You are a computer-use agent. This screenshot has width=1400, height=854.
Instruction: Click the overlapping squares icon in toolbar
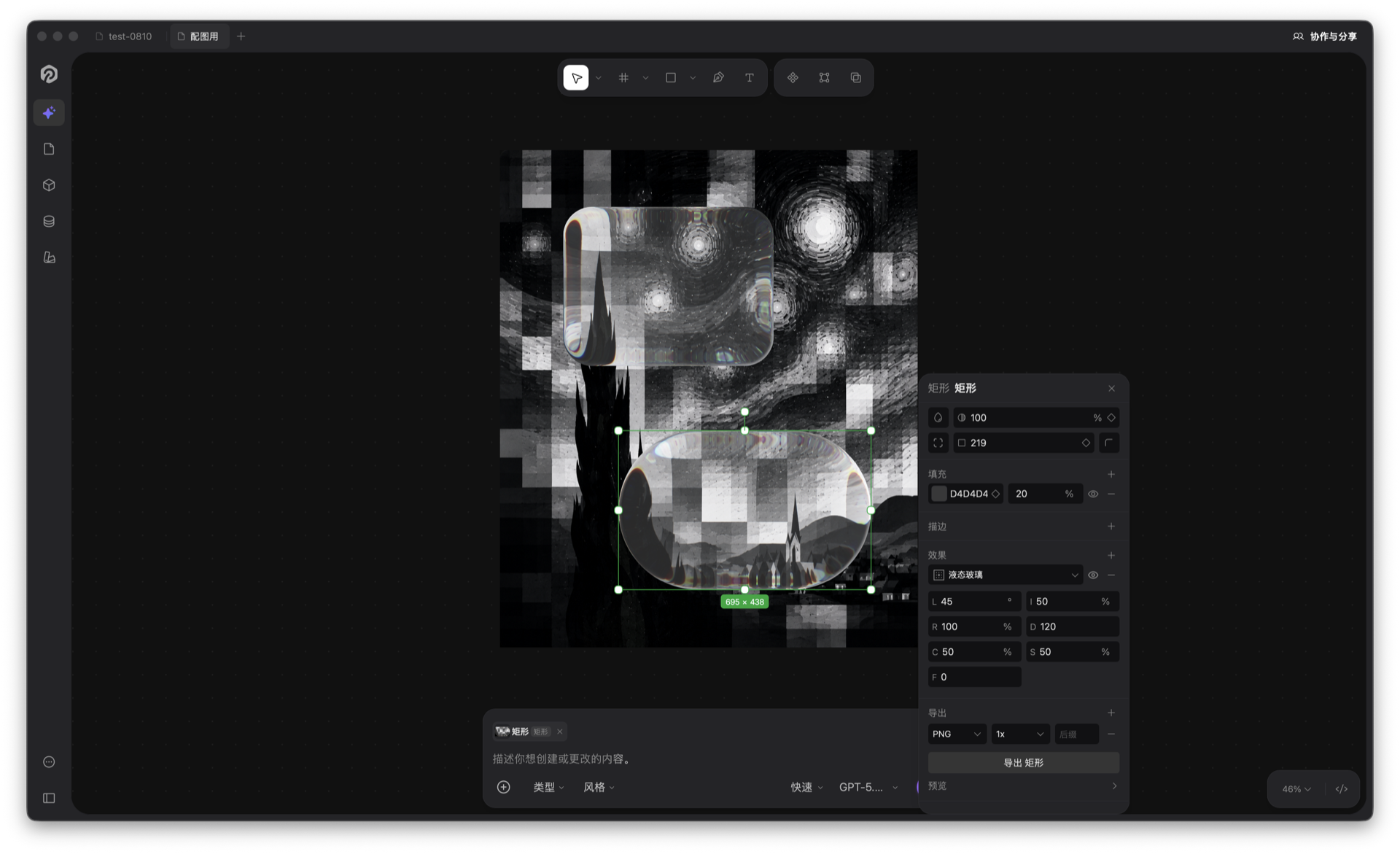(856, 77)
